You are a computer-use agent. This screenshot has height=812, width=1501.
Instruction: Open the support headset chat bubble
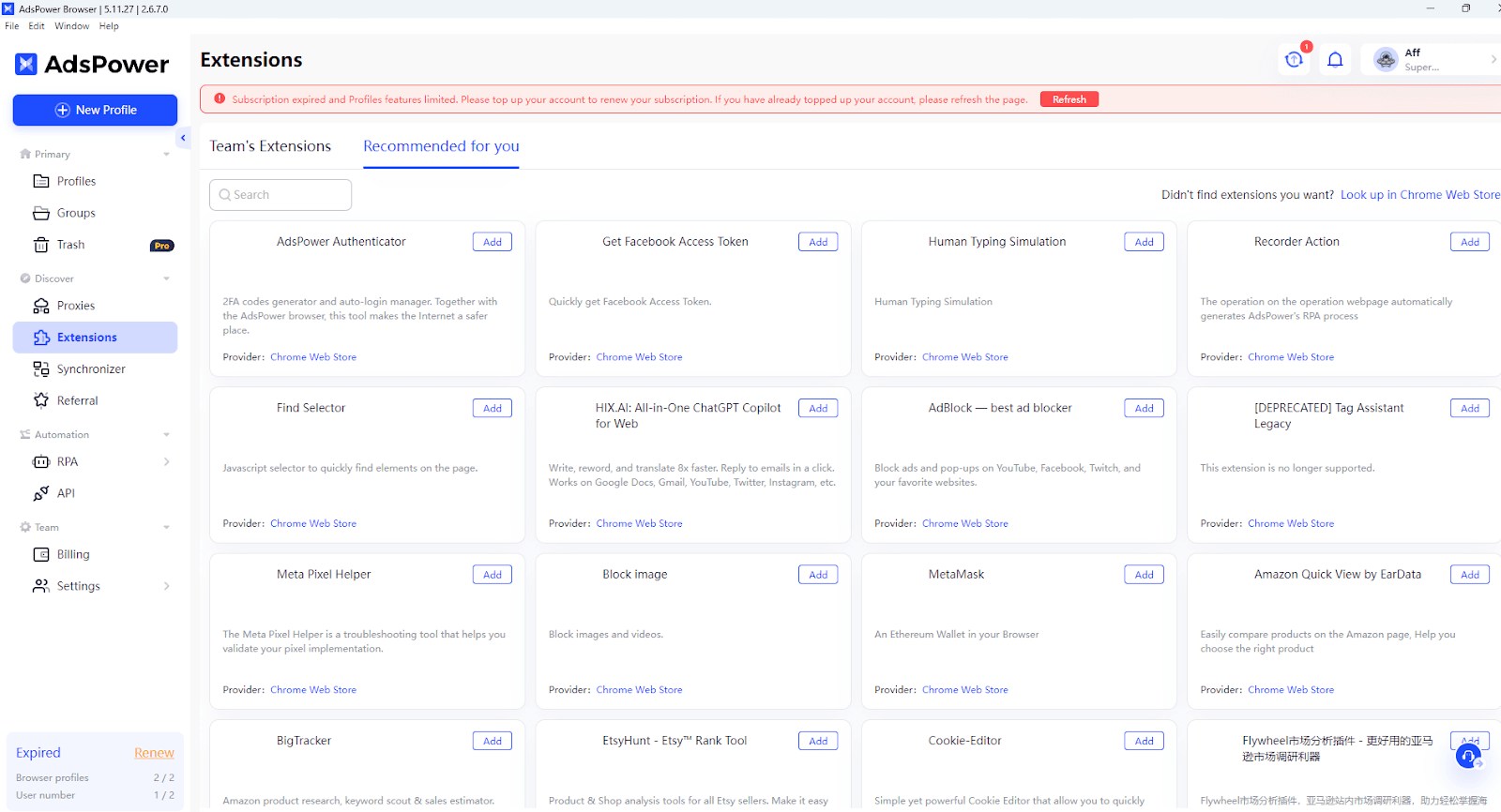pyautogui.click(x=1468, y=756)
